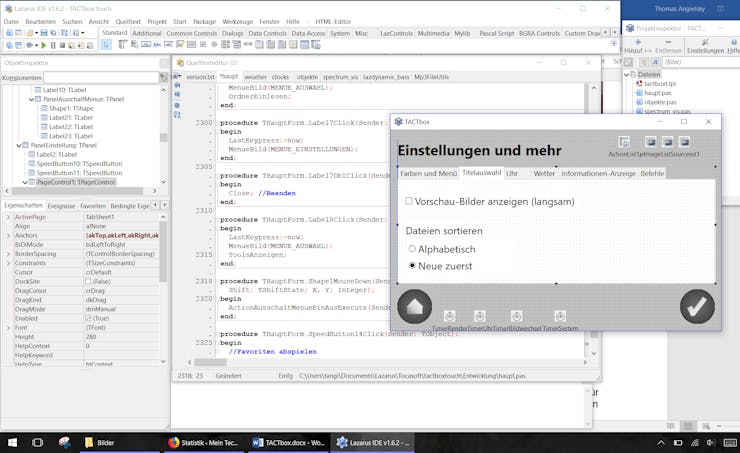Select the 'Neue zuerst' radio button
The width and height of the screenshot is (740, 453).
pos(412,266)
